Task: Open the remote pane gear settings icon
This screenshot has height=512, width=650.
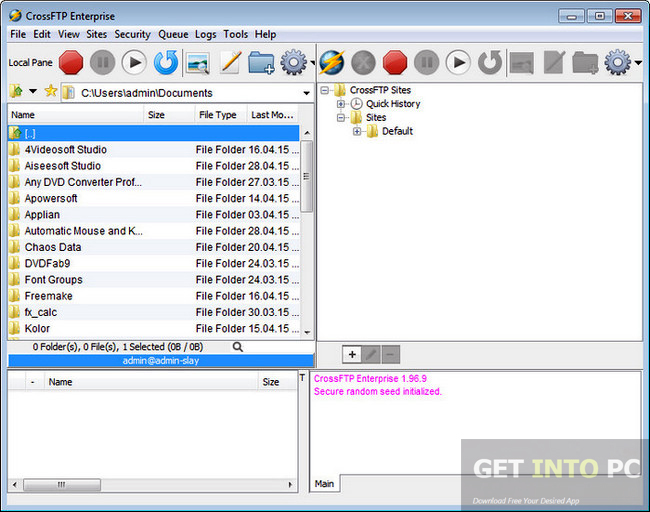Action: click(x=618, y=63)
